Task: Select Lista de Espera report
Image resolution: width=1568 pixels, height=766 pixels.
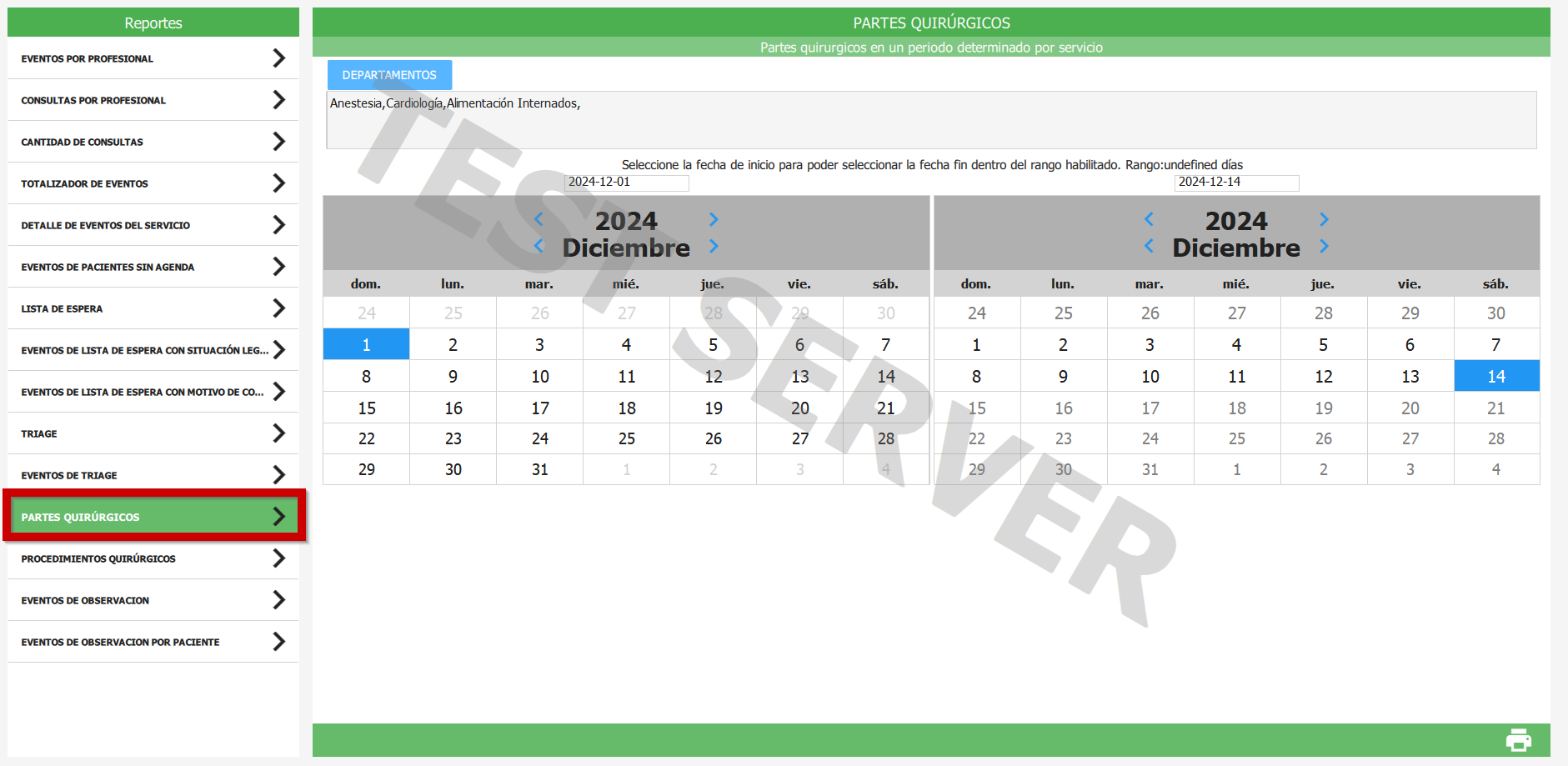Action: click(153, 308)
